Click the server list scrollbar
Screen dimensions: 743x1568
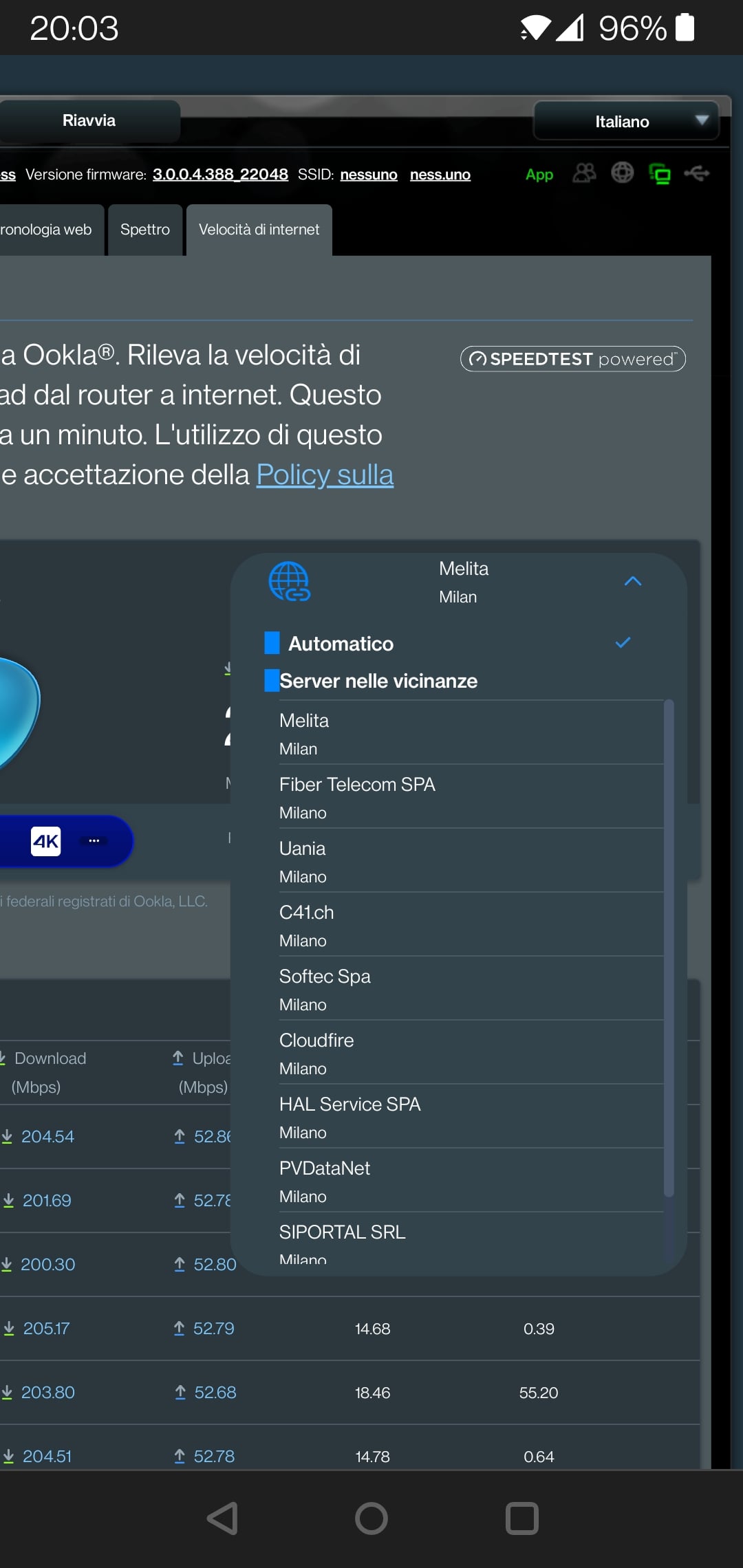[669, 949]
